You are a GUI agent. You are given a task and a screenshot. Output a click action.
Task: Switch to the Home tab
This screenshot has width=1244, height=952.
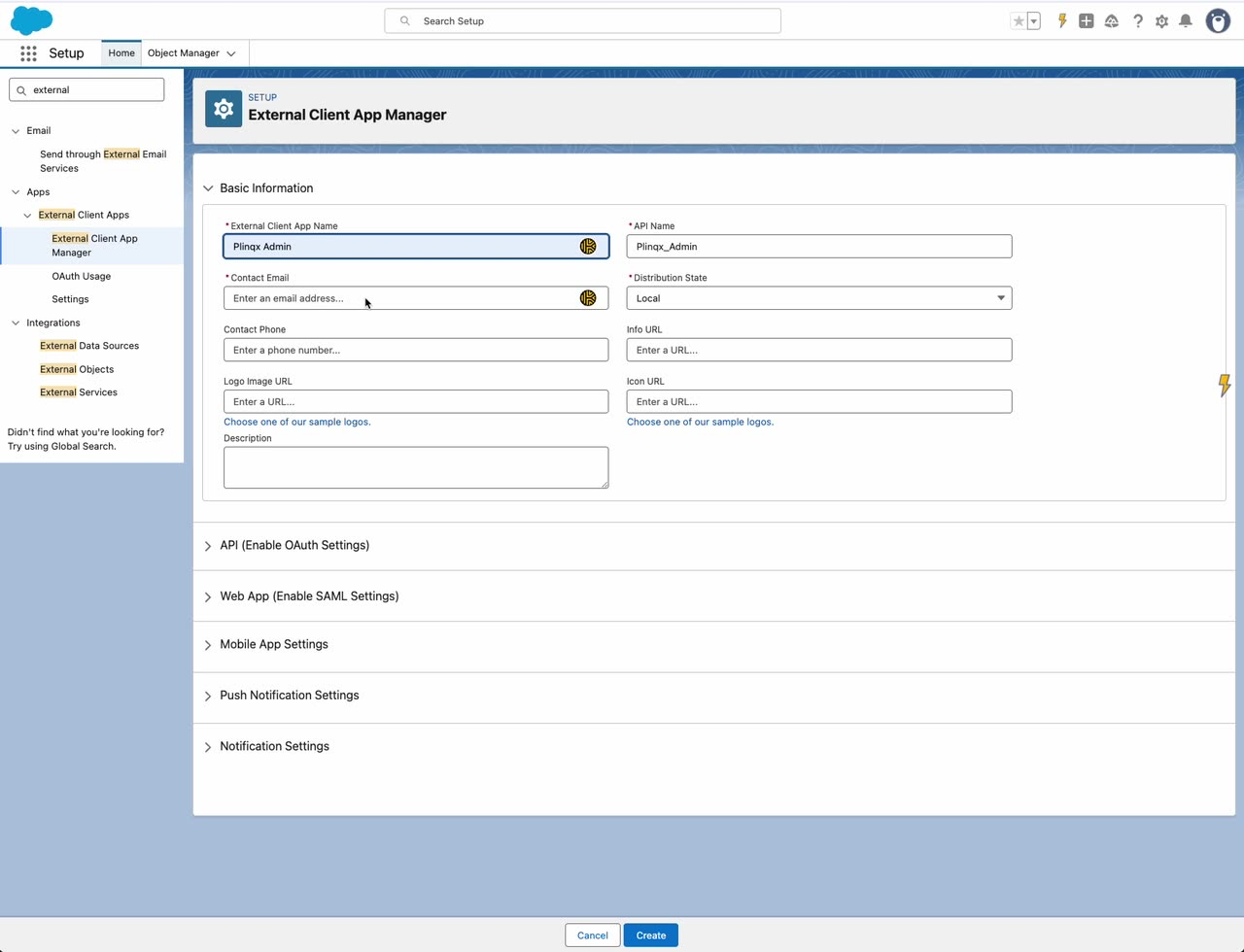pyautogui.click(x=121, y=53)
